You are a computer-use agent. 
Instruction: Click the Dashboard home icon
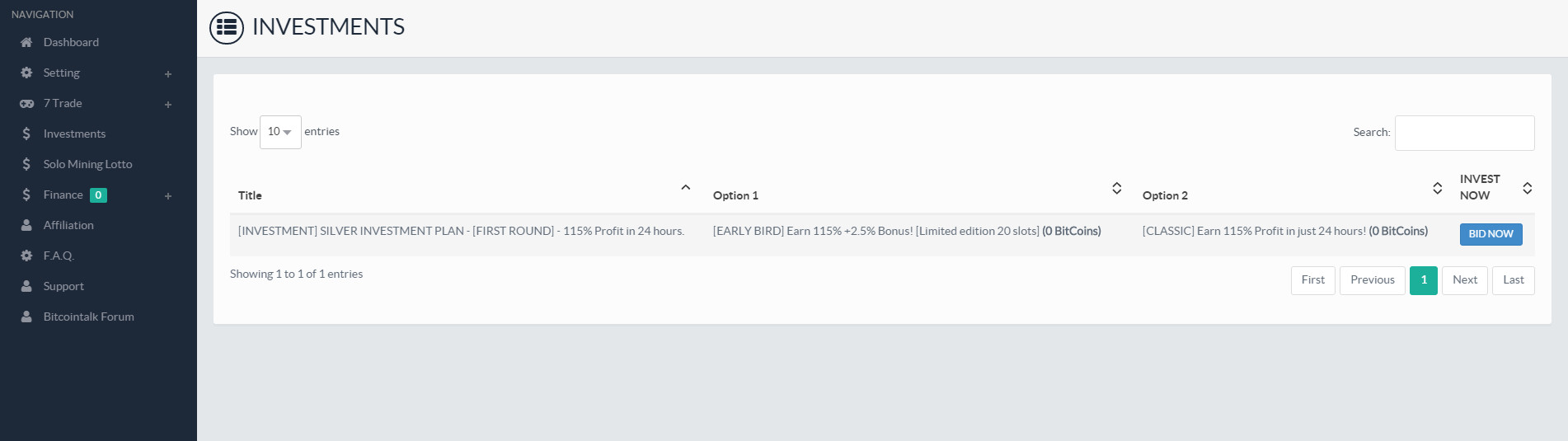click(x=26, y=42)
